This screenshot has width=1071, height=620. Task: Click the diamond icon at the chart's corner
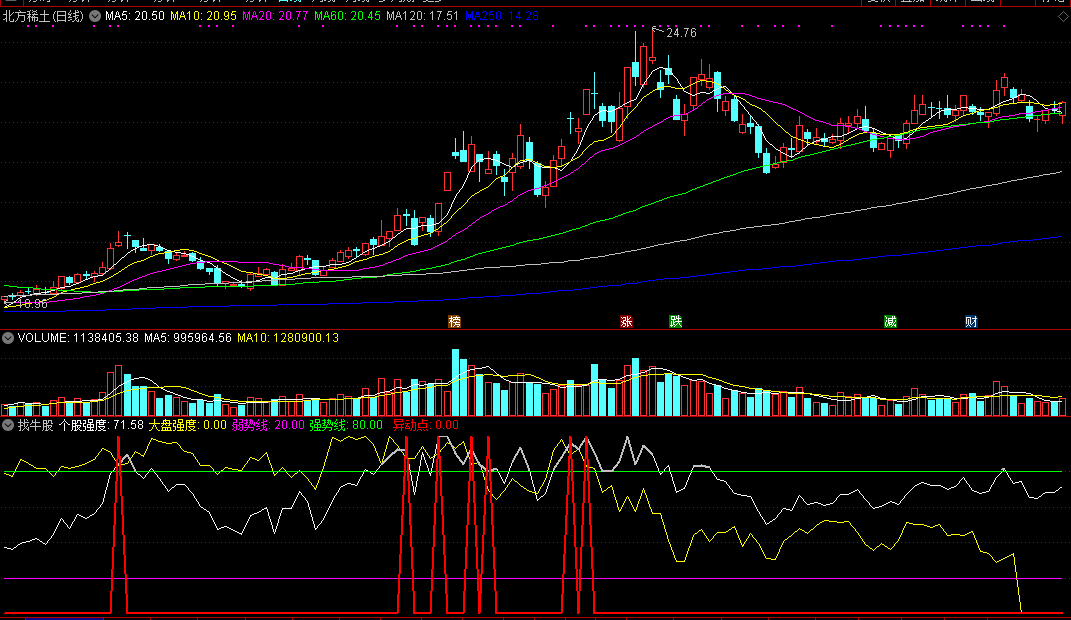pyautogui.click(x=1063, y=16)
